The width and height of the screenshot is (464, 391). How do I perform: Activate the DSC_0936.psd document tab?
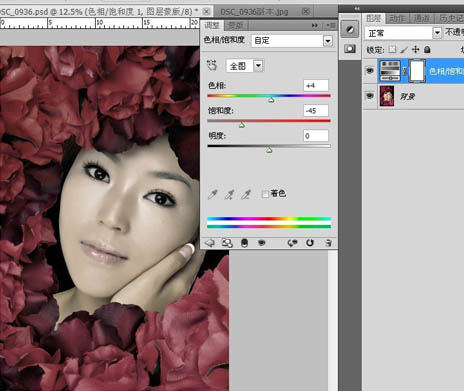click(x=98, y=12)
